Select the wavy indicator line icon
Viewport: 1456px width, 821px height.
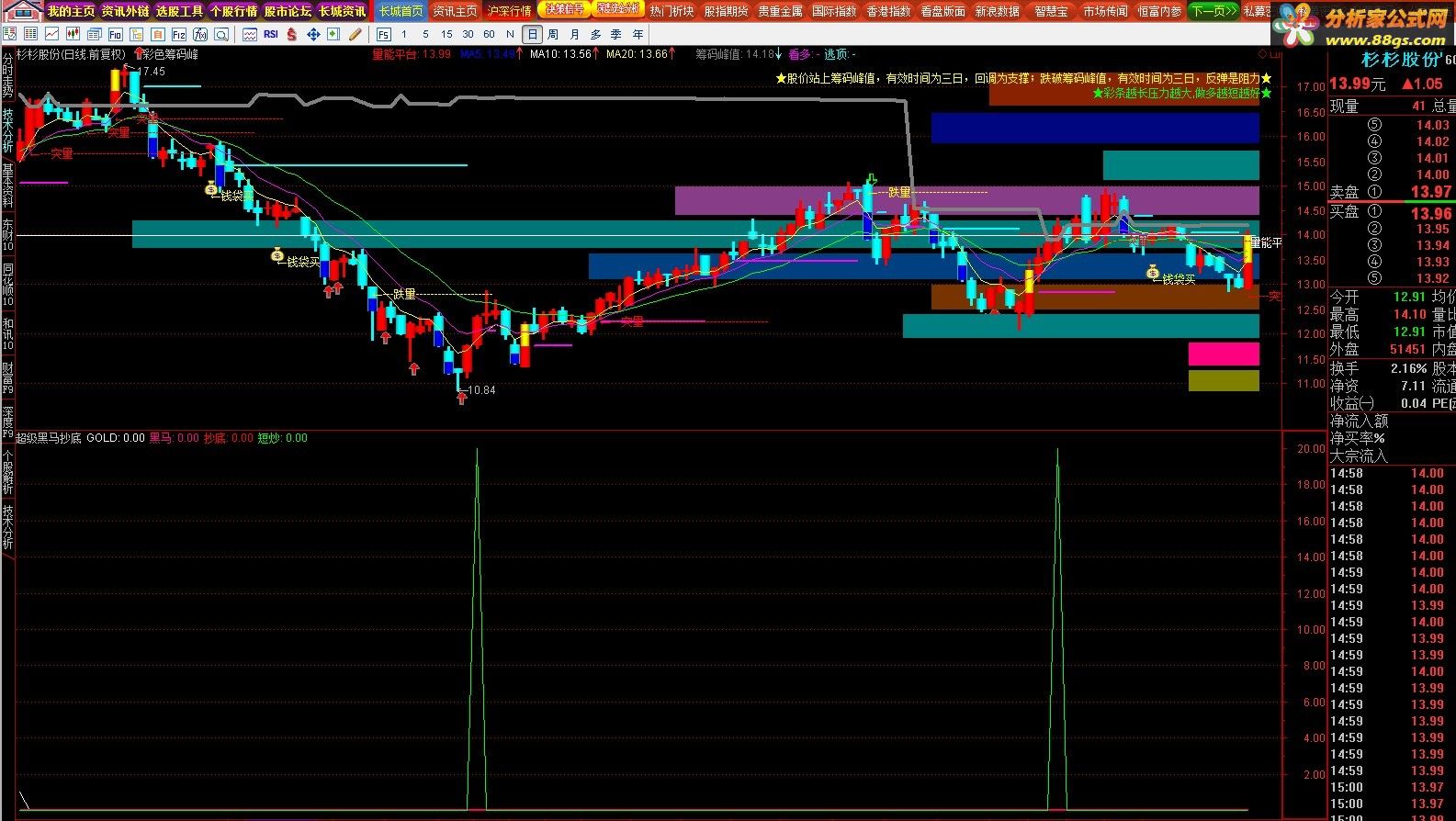(x=250, y=34)
